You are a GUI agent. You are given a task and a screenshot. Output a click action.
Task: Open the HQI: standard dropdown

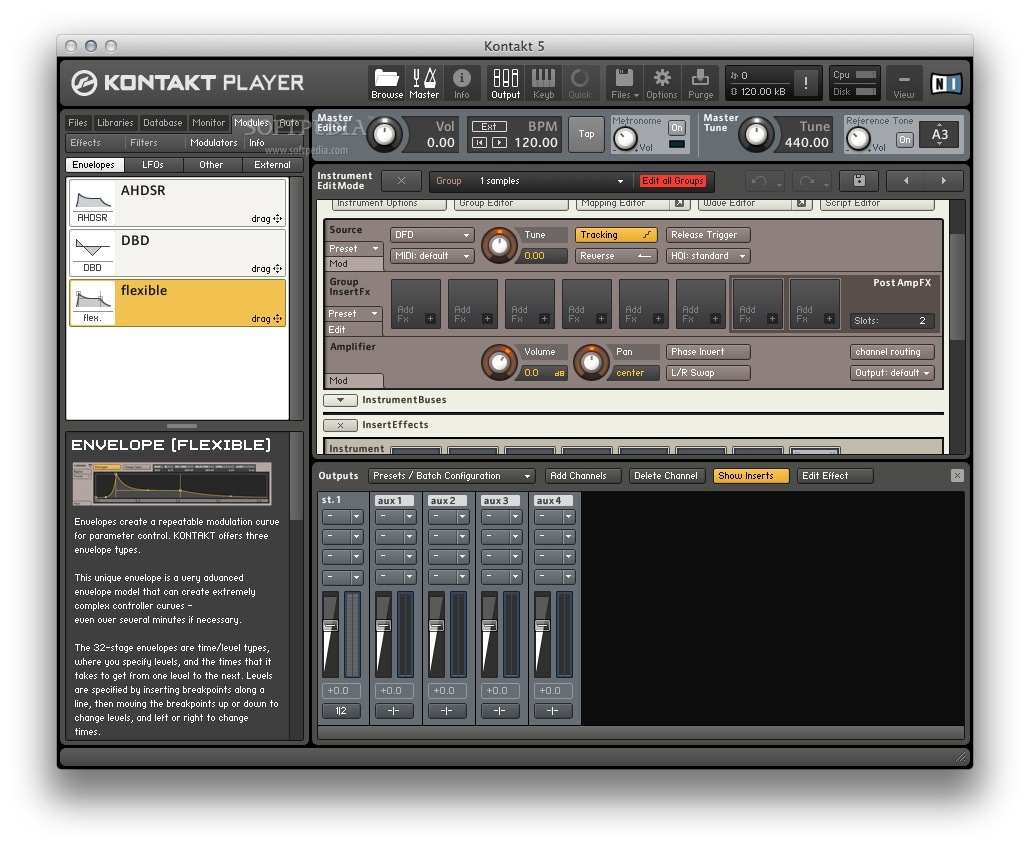tap(707, 255)
